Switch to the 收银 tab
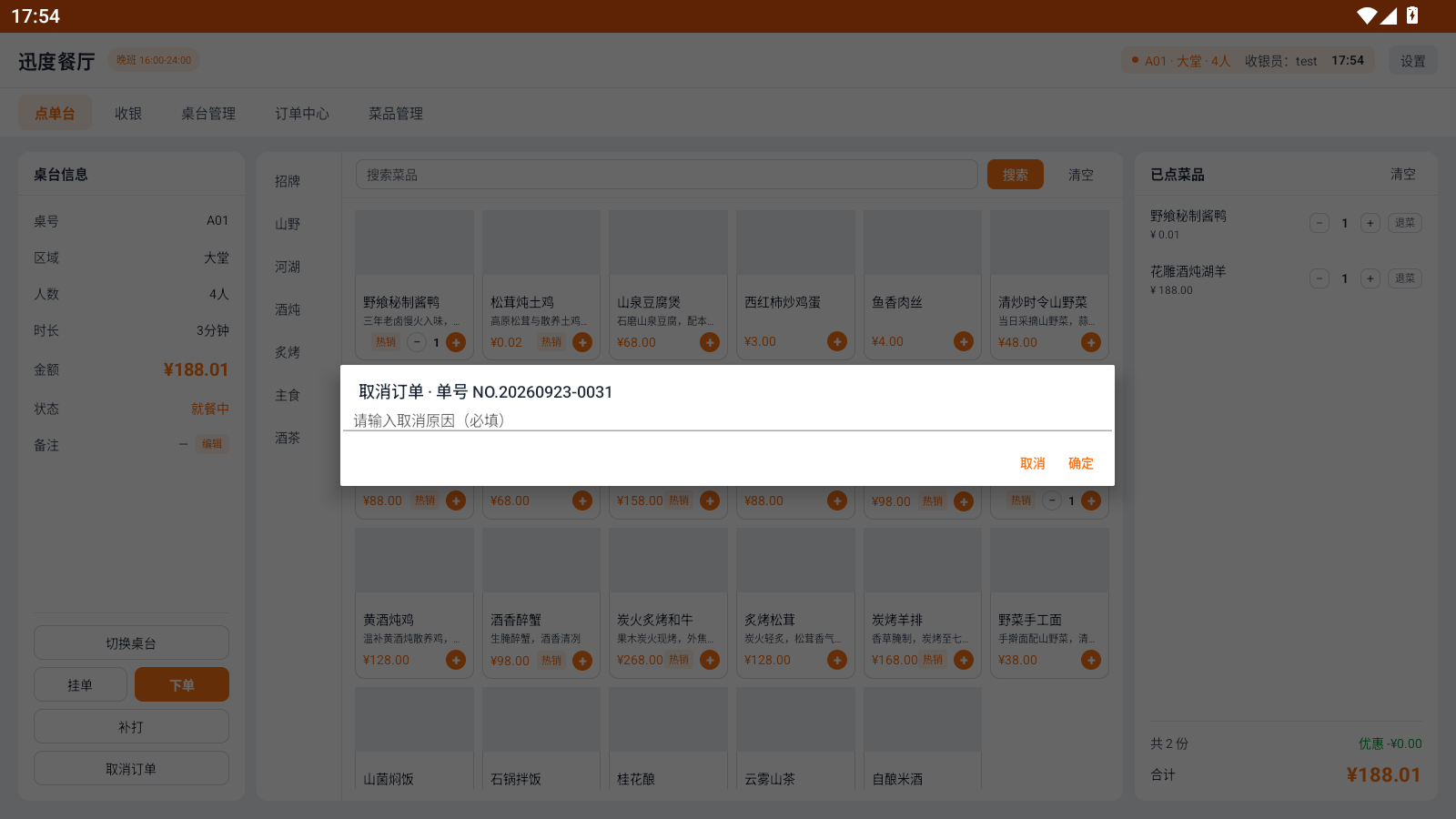The width and height of the screenshot is (1456, 819). [x=128, y=114]
